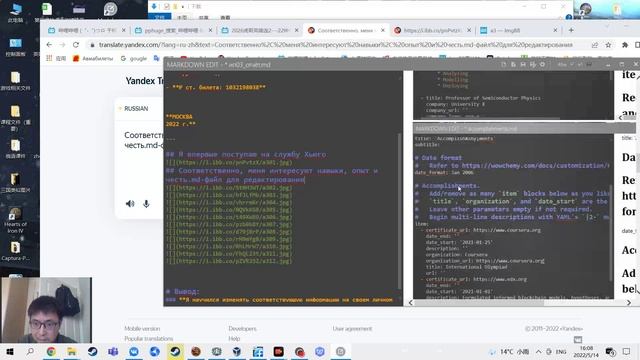Screen dimensions: 640x360
Task: Open the taskbar clock and date
Action: click(x=586, y=351)
